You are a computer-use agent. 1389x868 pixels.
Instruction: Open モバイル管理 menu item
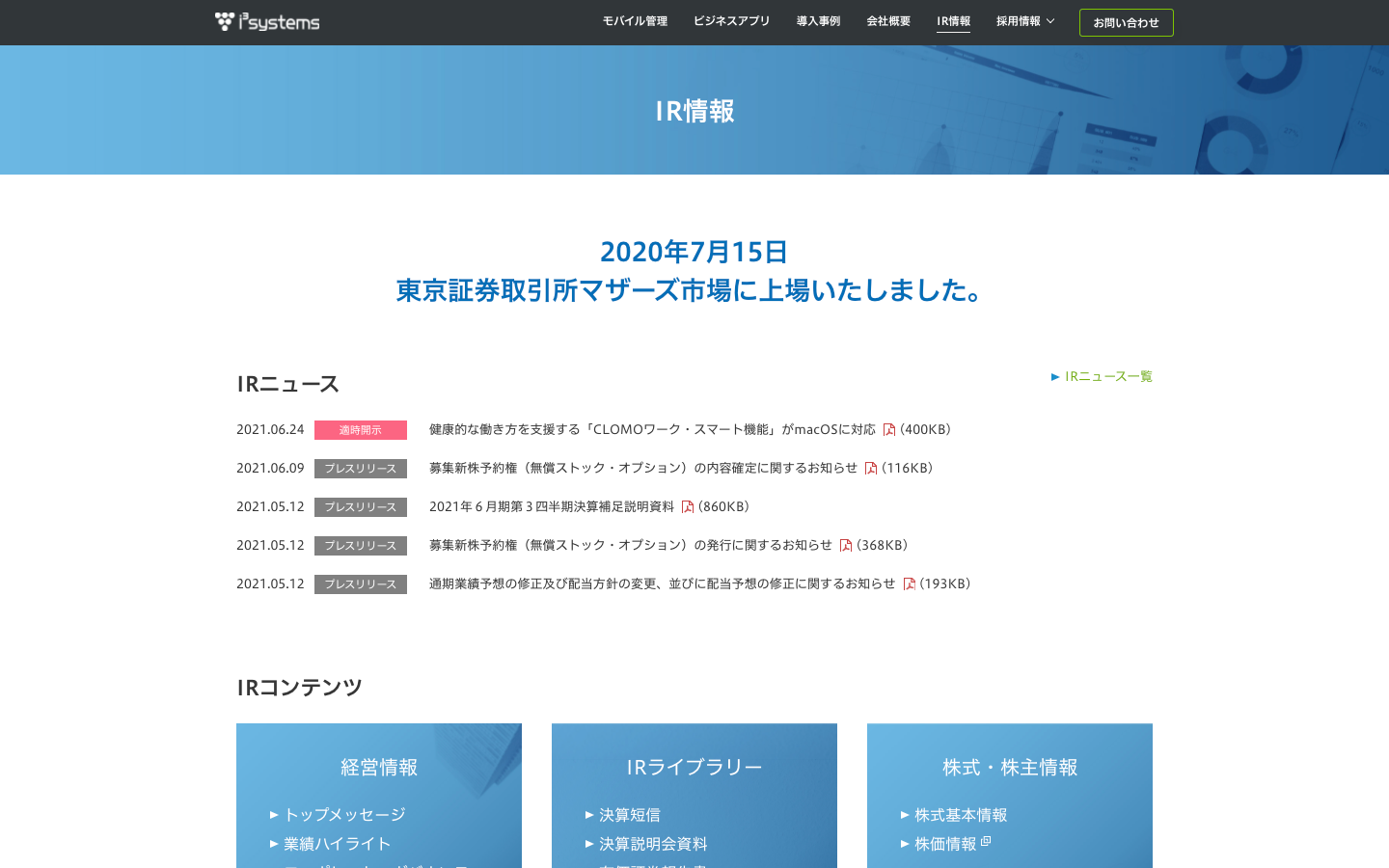pos(635,21)
